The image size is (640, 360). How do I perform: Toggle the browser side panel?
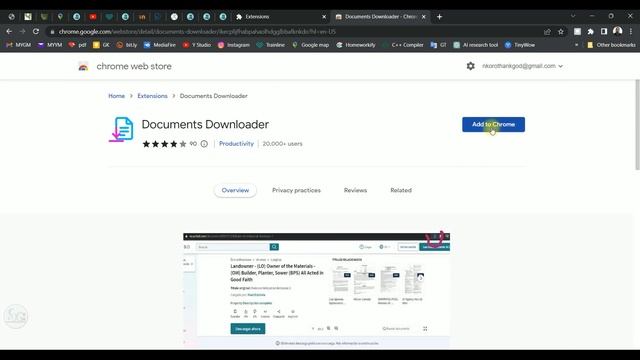point(604,31)
